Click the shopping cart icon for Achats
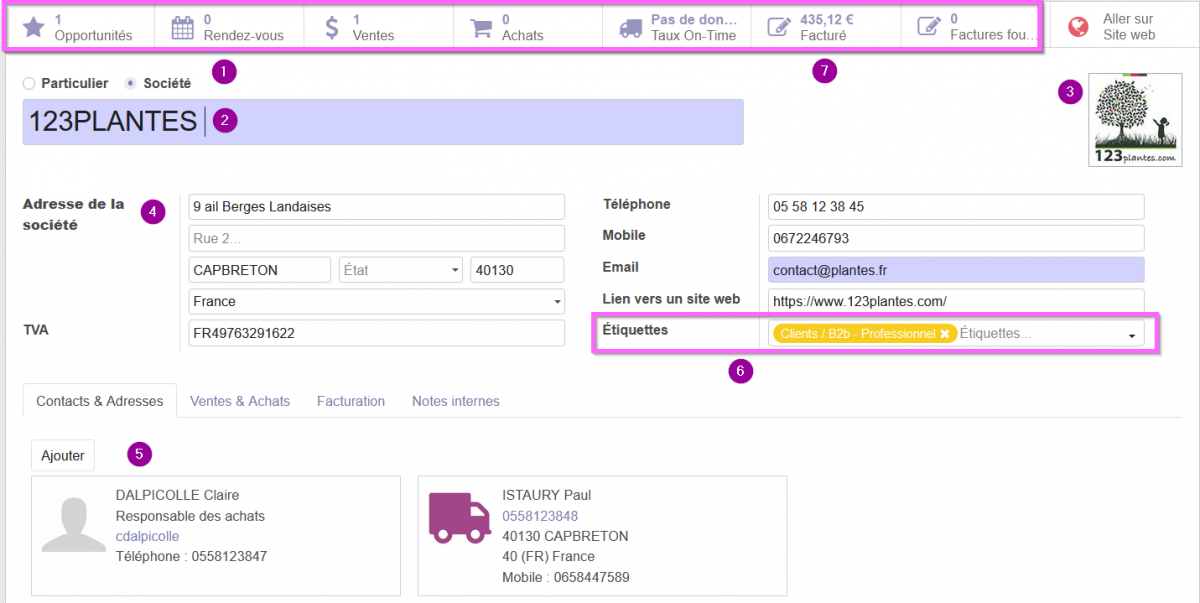 482,28
